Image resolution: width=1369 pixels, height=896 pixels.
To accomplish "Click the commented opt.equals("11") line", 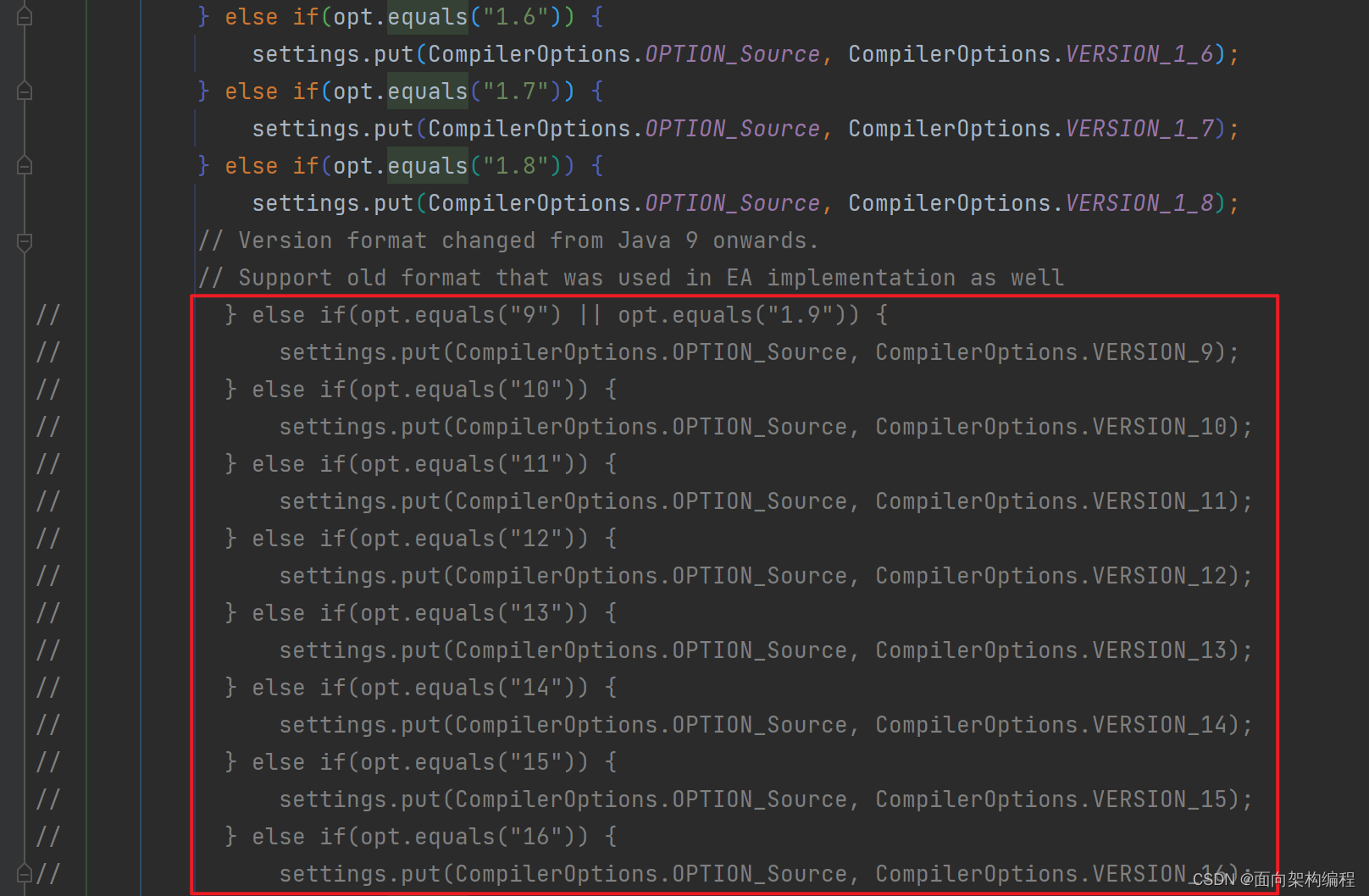I will tap(421, 464).
